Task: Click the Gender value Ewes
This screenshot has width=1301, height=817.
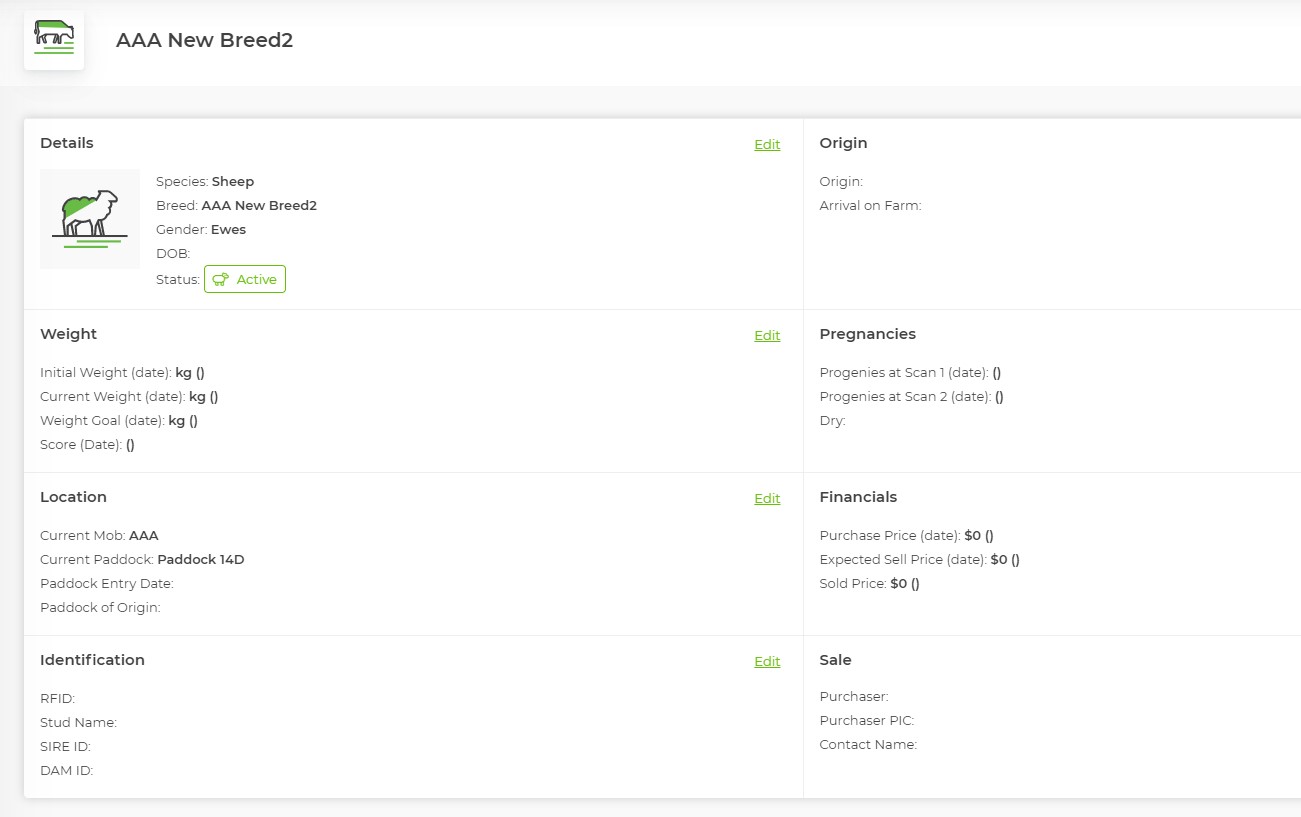Action: pyautogui.click(x=228, y=230)
